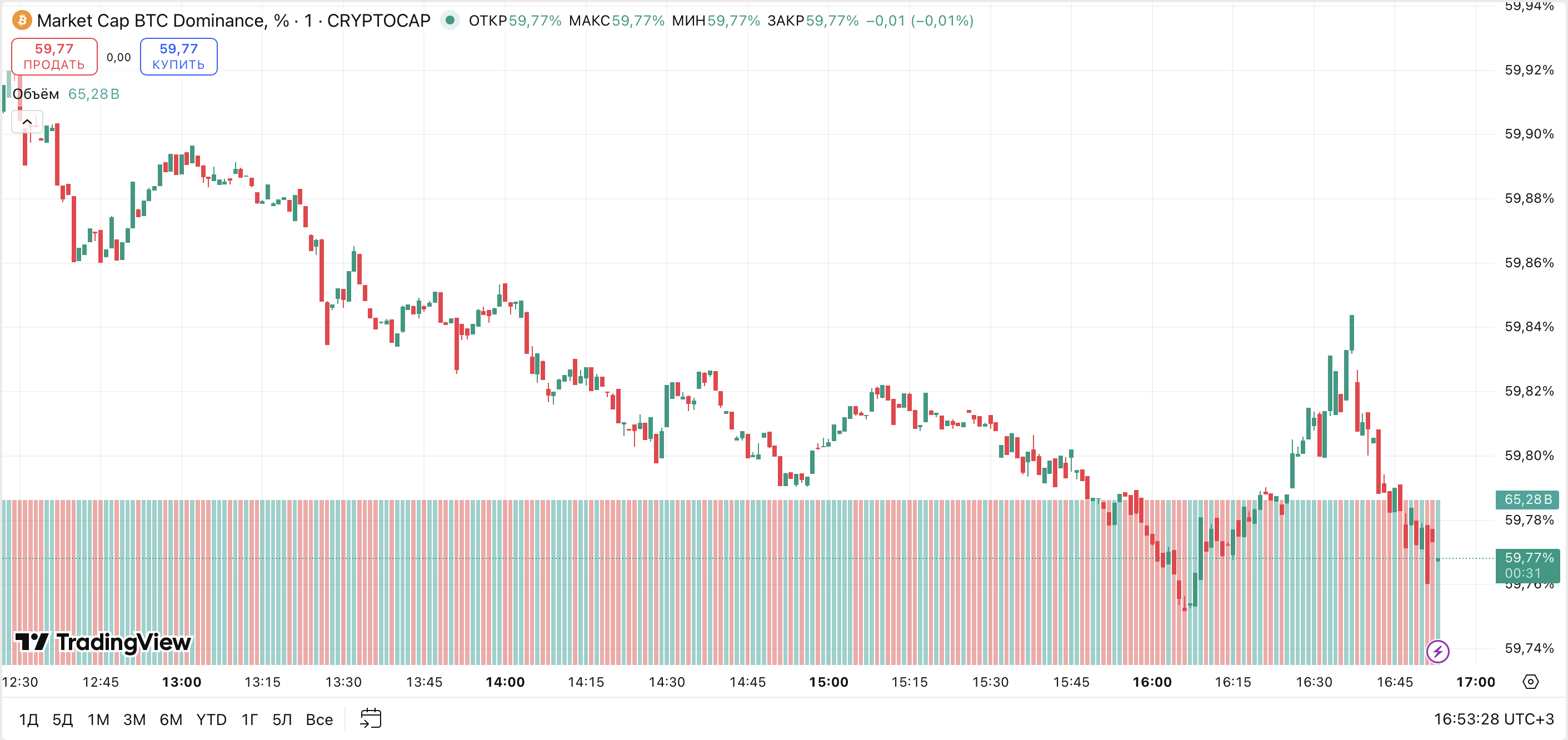The height and width of the screenshot is (740, 1568).
Task: Open the go-to-date calendar icon
Action: [372, 718]
